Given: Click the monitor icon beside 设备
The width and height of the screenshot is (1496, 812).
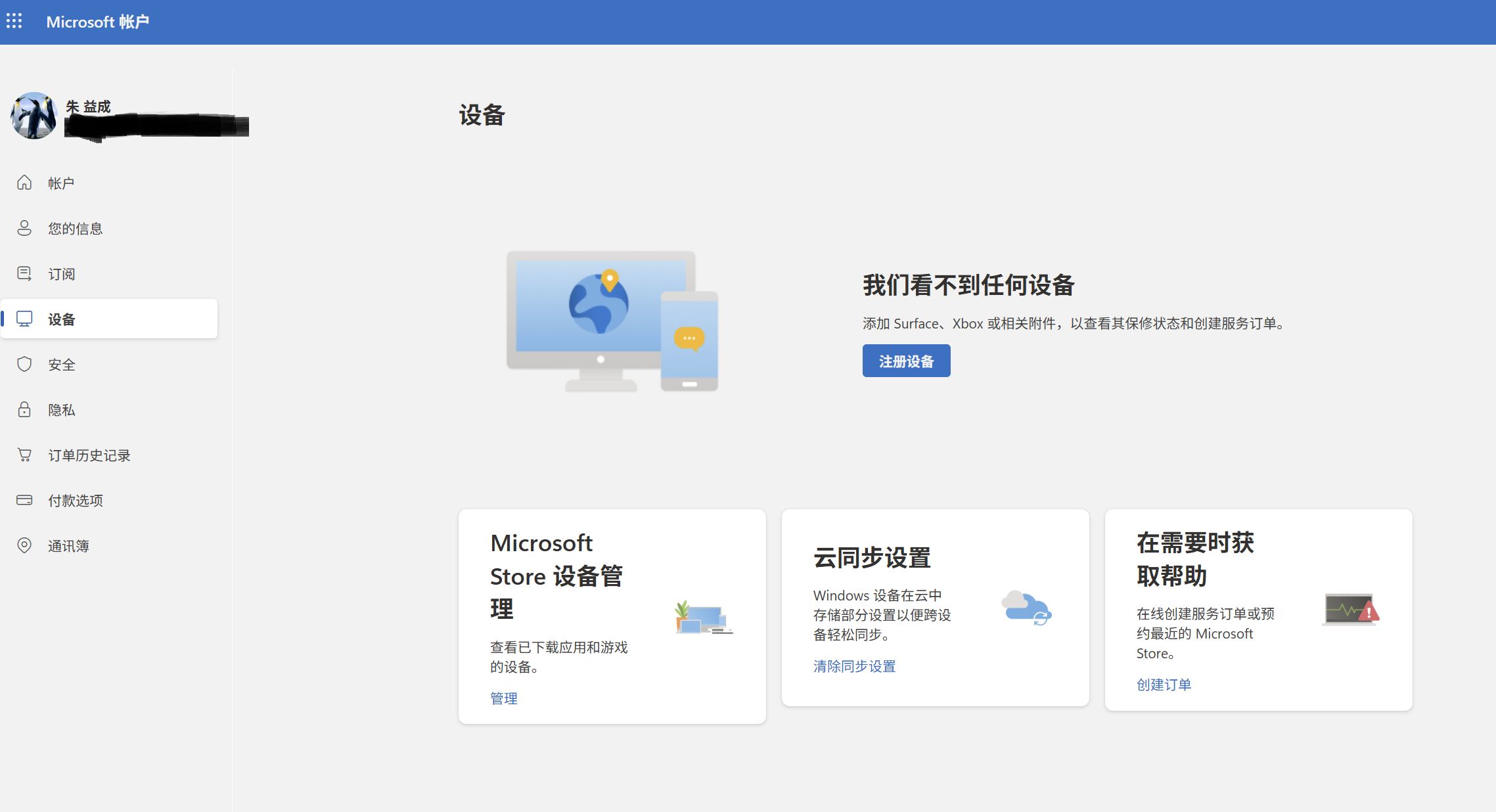Looking at the screenshot, I should click(24, 319).
